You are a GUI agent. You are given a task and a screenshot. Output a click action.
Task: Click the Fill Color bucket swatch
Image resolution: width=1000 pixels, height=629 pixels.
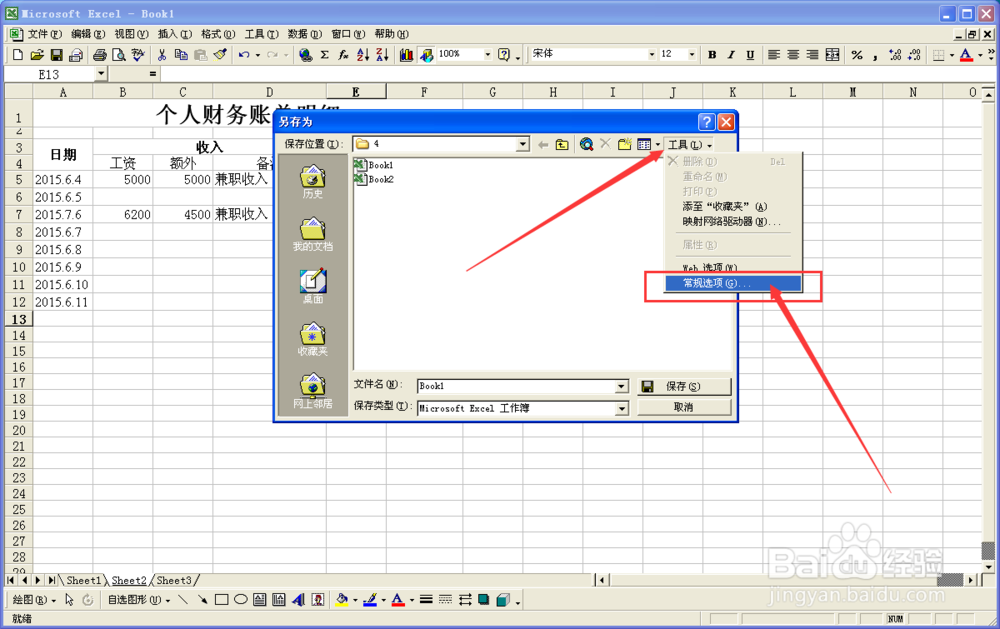click(x=342, y=600)
